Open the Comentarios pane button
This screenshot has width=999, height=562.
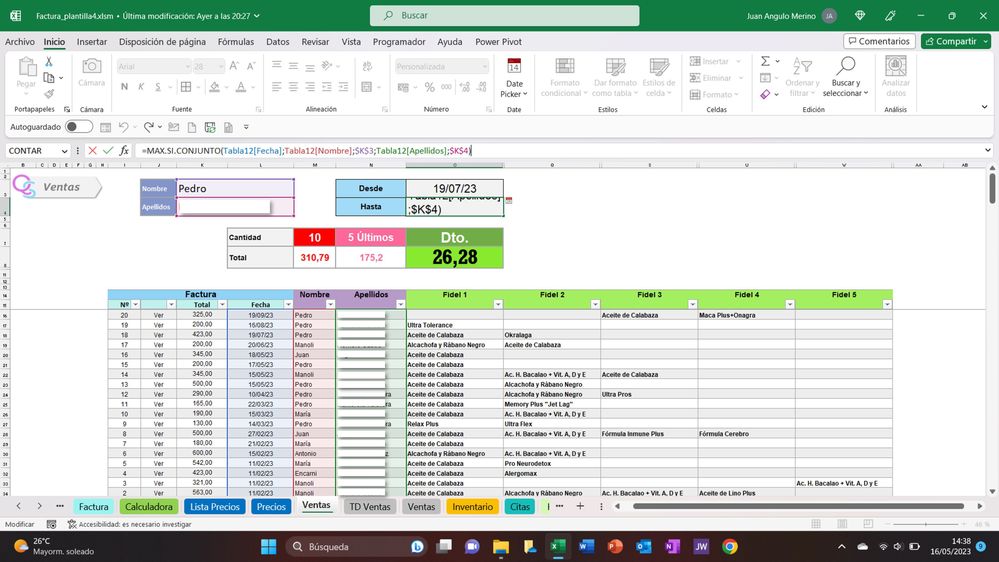[x=878, y=42]
